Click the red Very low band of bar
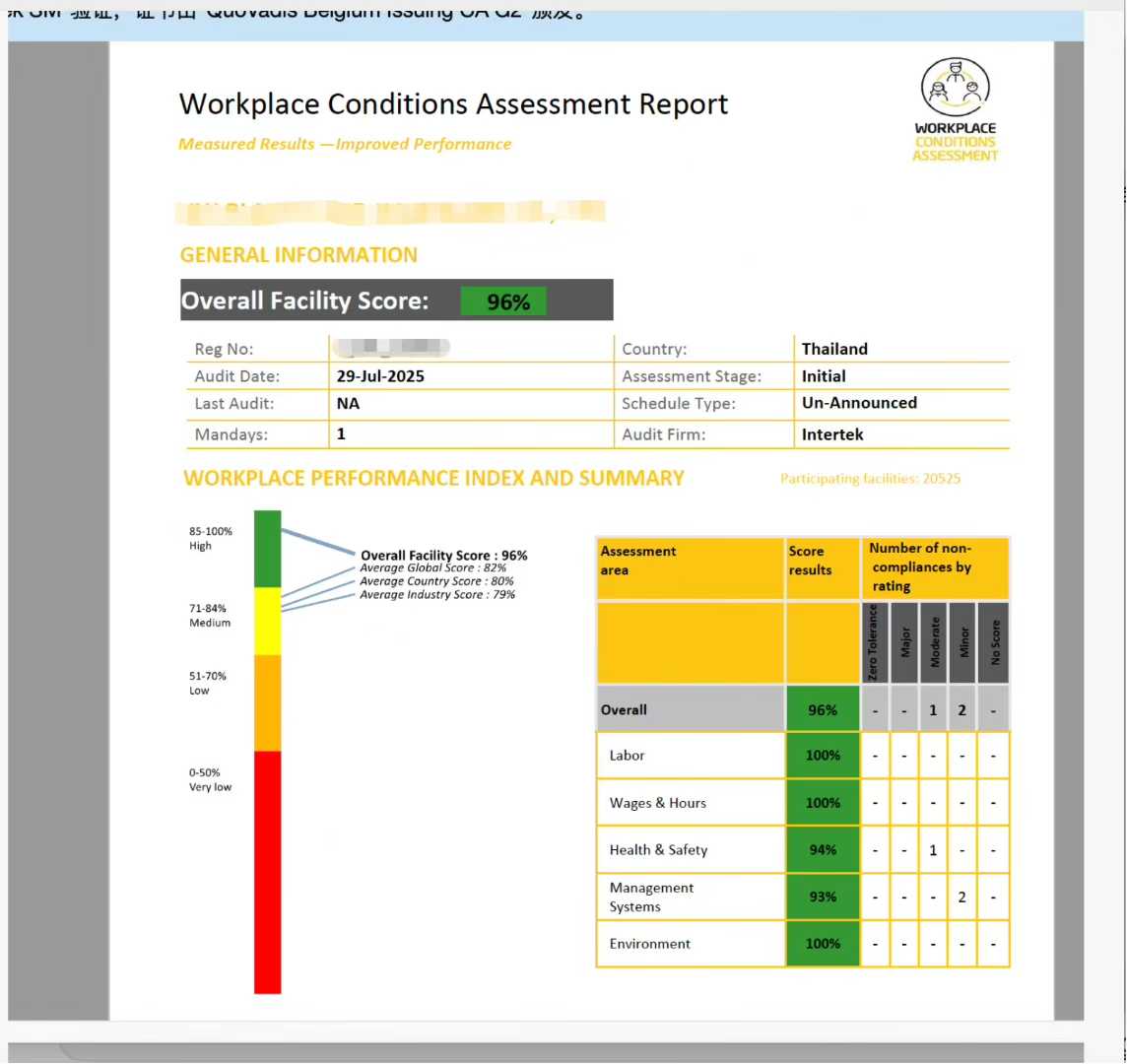 pos(267,872)
